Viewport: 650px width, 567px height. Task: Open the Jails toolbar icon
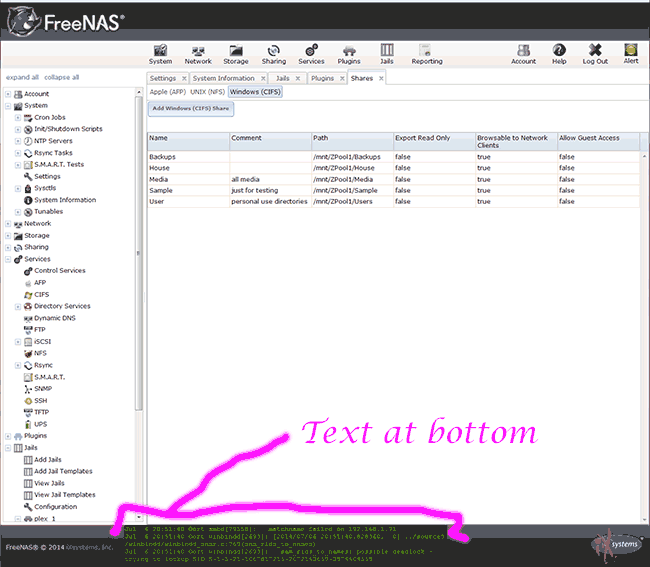[x=387, y=54]
